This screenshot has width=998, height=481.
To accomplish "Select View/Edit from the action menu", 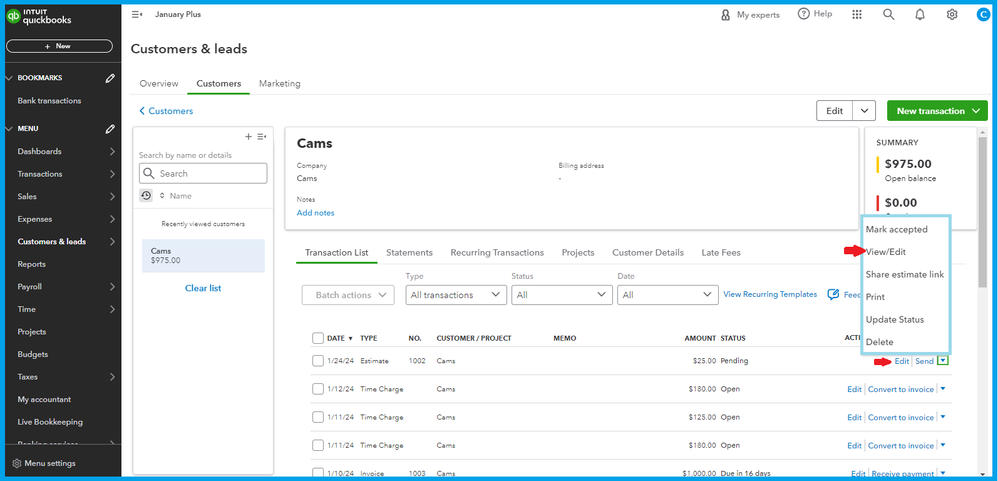I will tap(888, 252).
